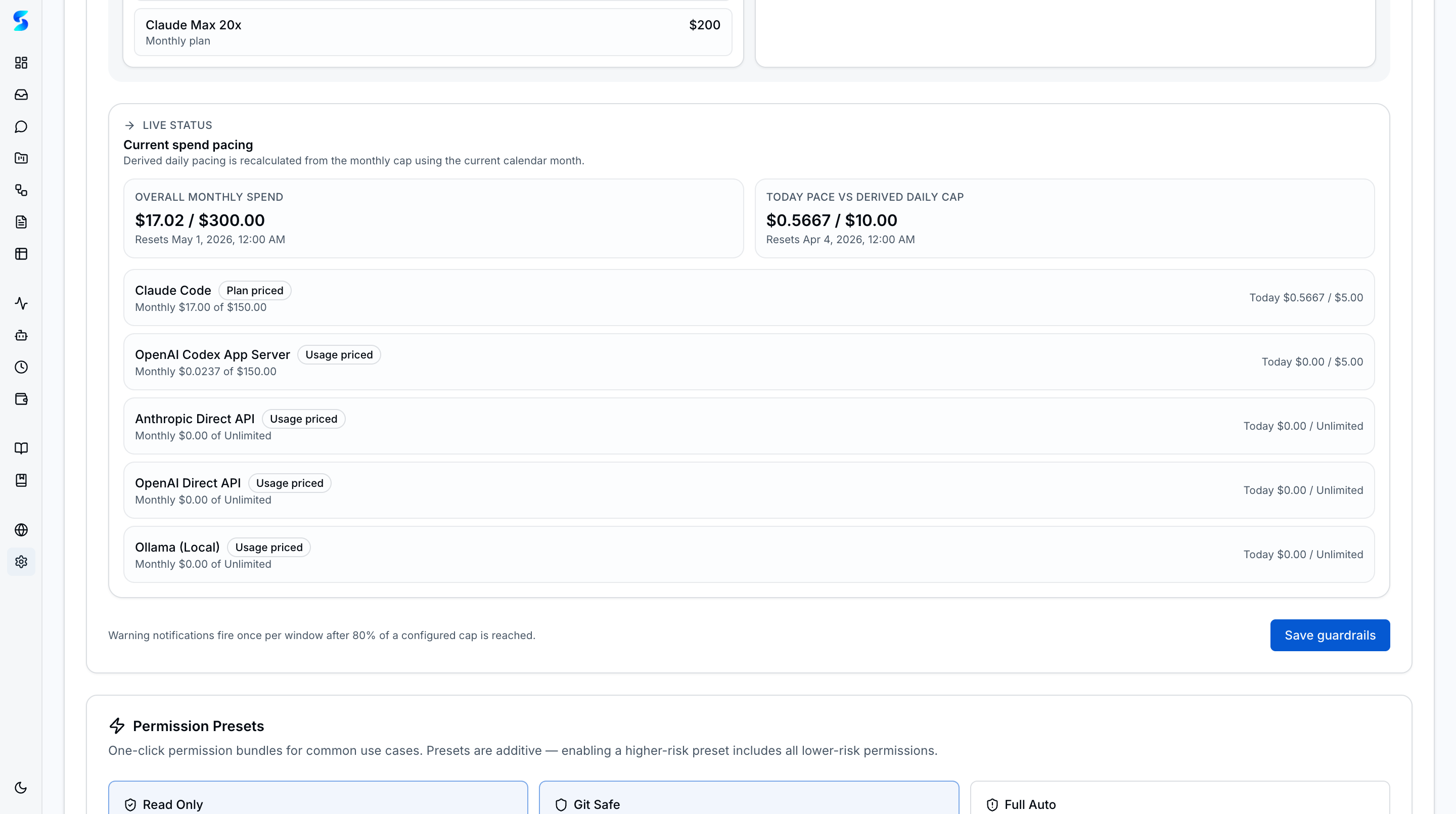1456x814 pixels.
Task: Open the dashboard panel from the sidebar
Action: pyautogui.click(x=21, y=63)
